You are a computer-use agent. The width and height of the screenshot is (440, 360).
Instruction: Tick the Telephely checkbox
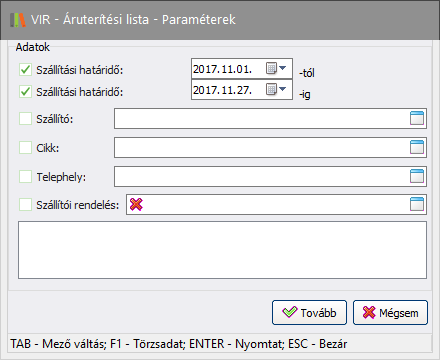click(25, 177)
